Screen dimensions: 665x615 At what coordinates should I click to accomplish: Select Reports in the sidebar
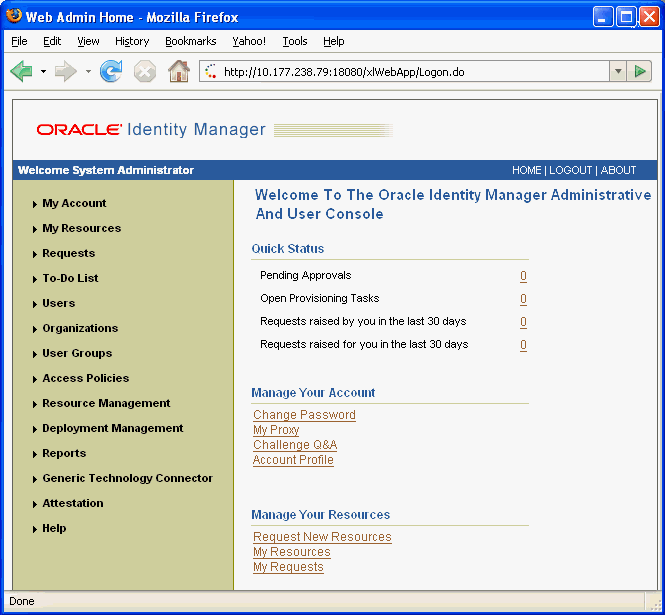coord(64,453)
